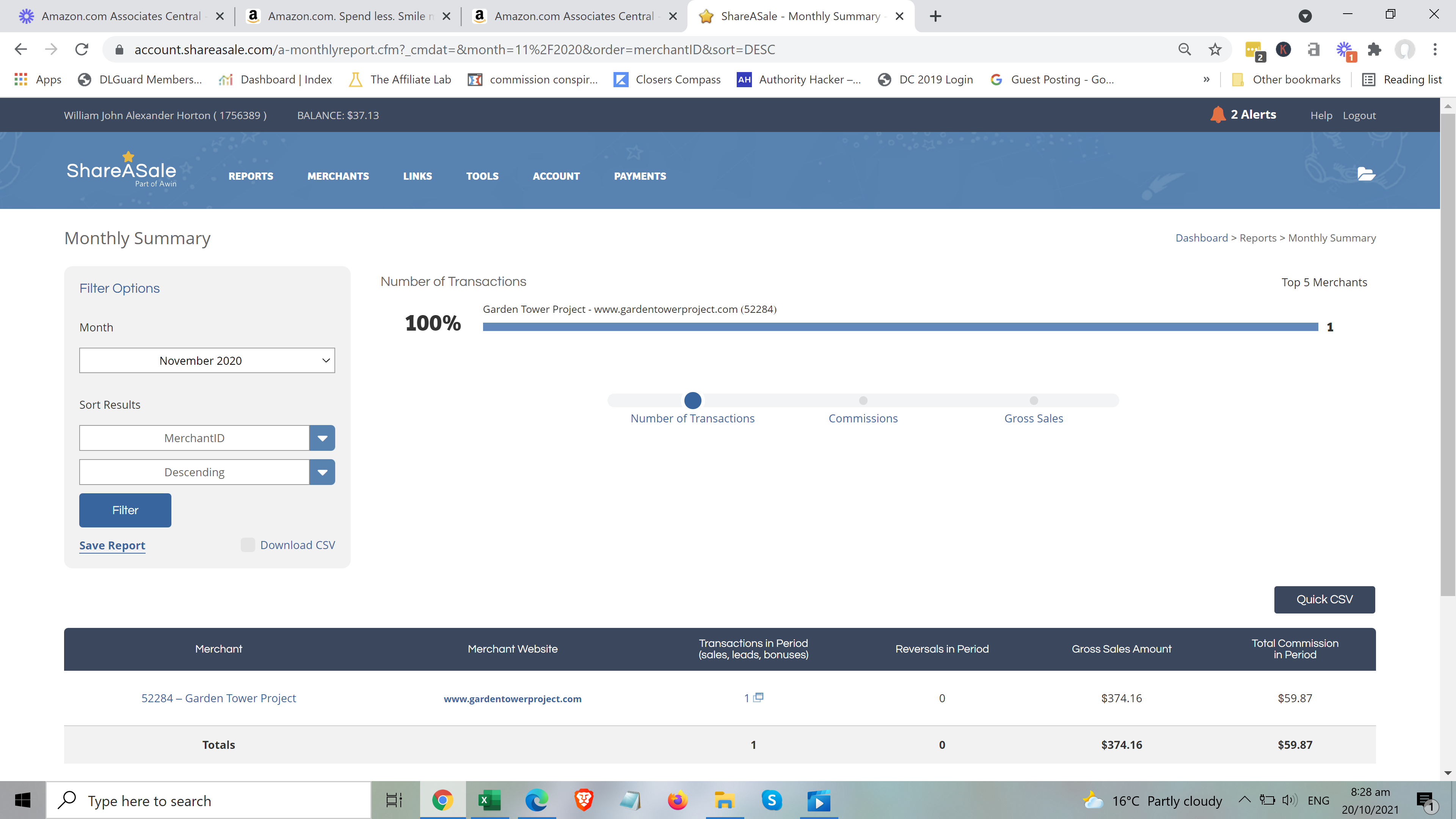1456x819 pixels.
Task: Open Brave browser from the taskbar
Action: click(x=584, y=800)
